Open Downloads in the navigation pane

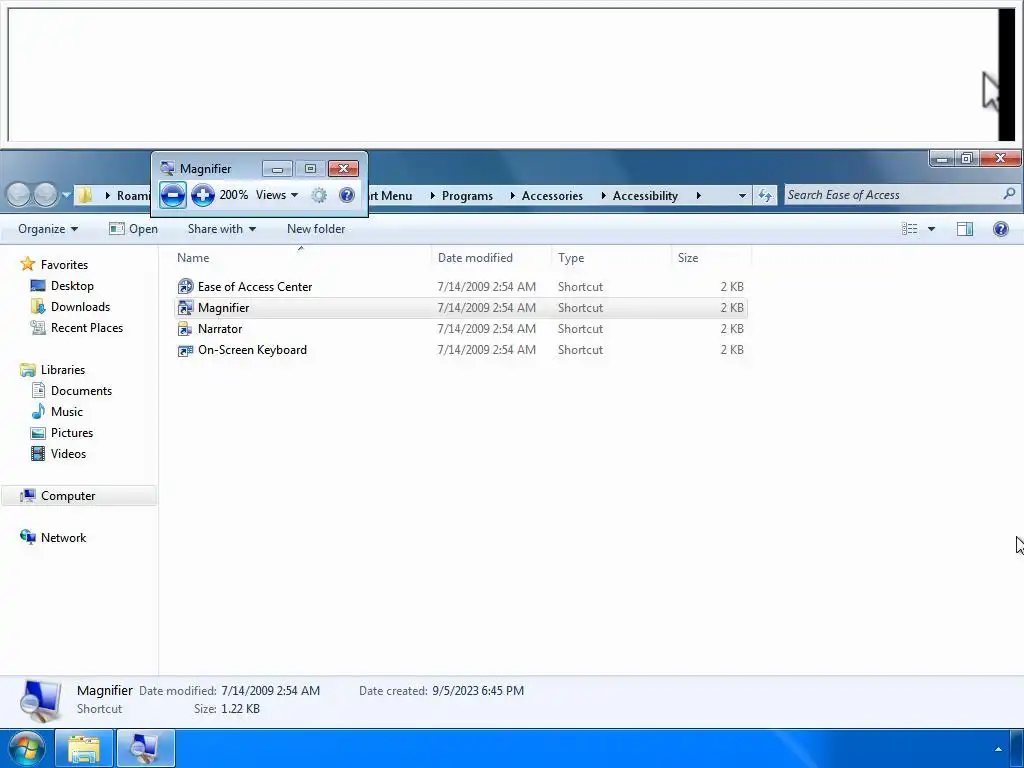click(x=80, y=306)
